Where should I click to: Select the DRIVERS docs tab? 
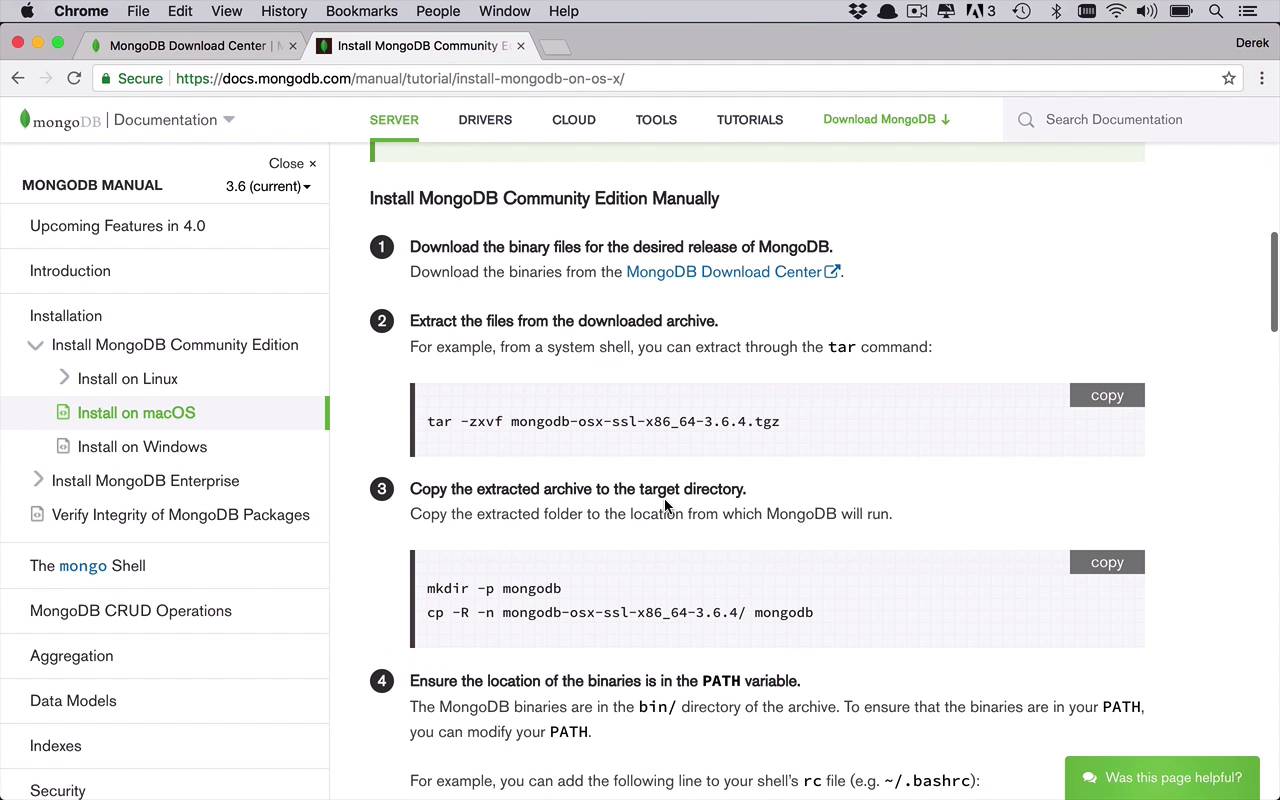485,120
